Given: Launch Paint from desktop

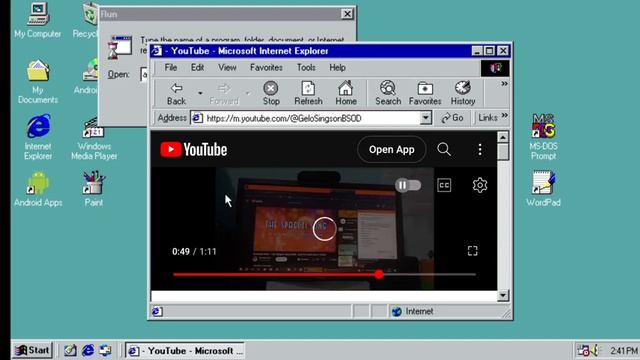Looking at the screenshot, I should (94, 189).
